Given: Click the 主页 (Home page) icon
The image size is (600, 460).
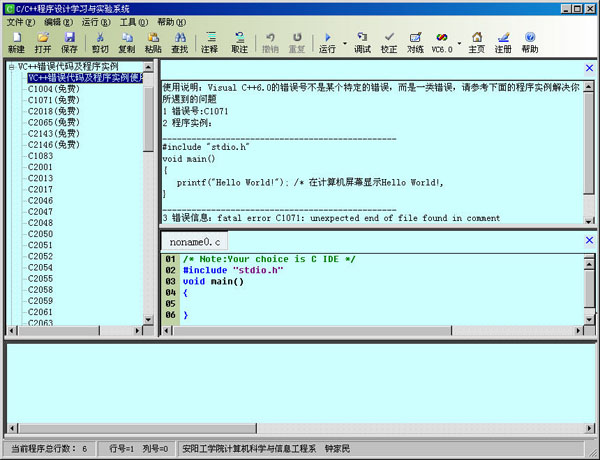Looking at the screenshot, I should coord(476,41).
